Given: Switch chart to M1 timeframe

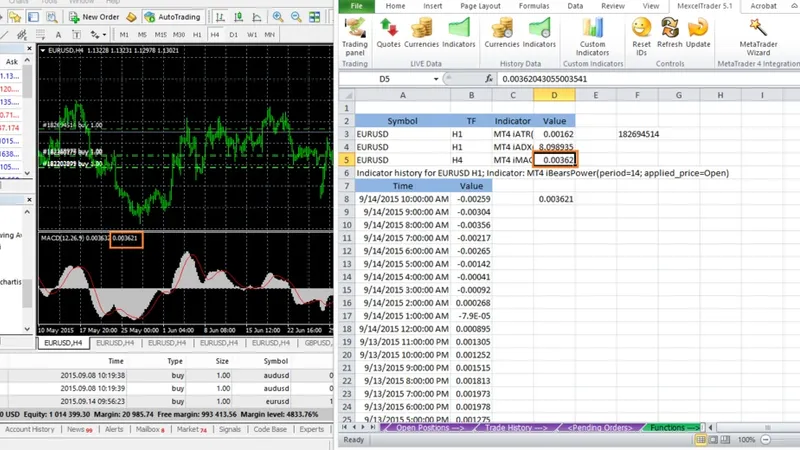Looking at the screenshot, I should 124,35.
